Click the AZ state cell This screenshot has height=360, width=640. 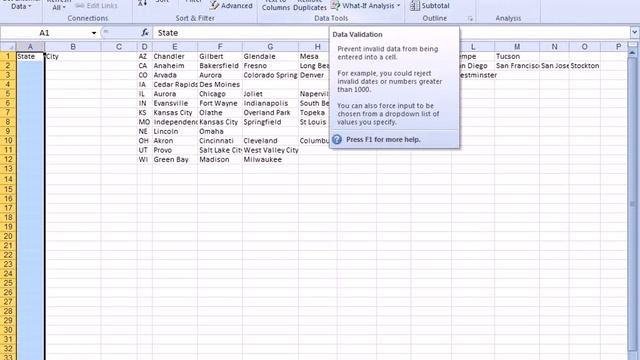144,56
